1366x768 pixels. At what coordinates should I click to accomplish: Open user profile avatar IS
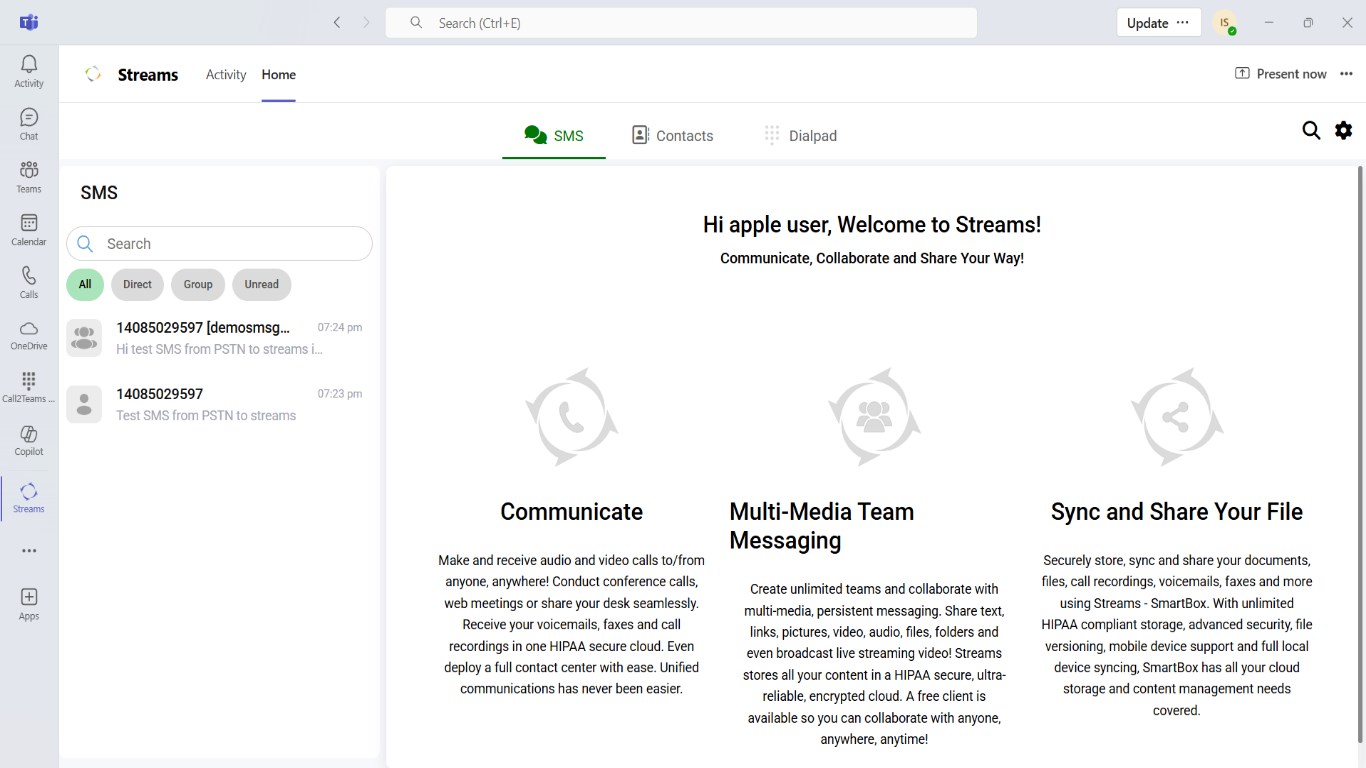[1225, 23]
